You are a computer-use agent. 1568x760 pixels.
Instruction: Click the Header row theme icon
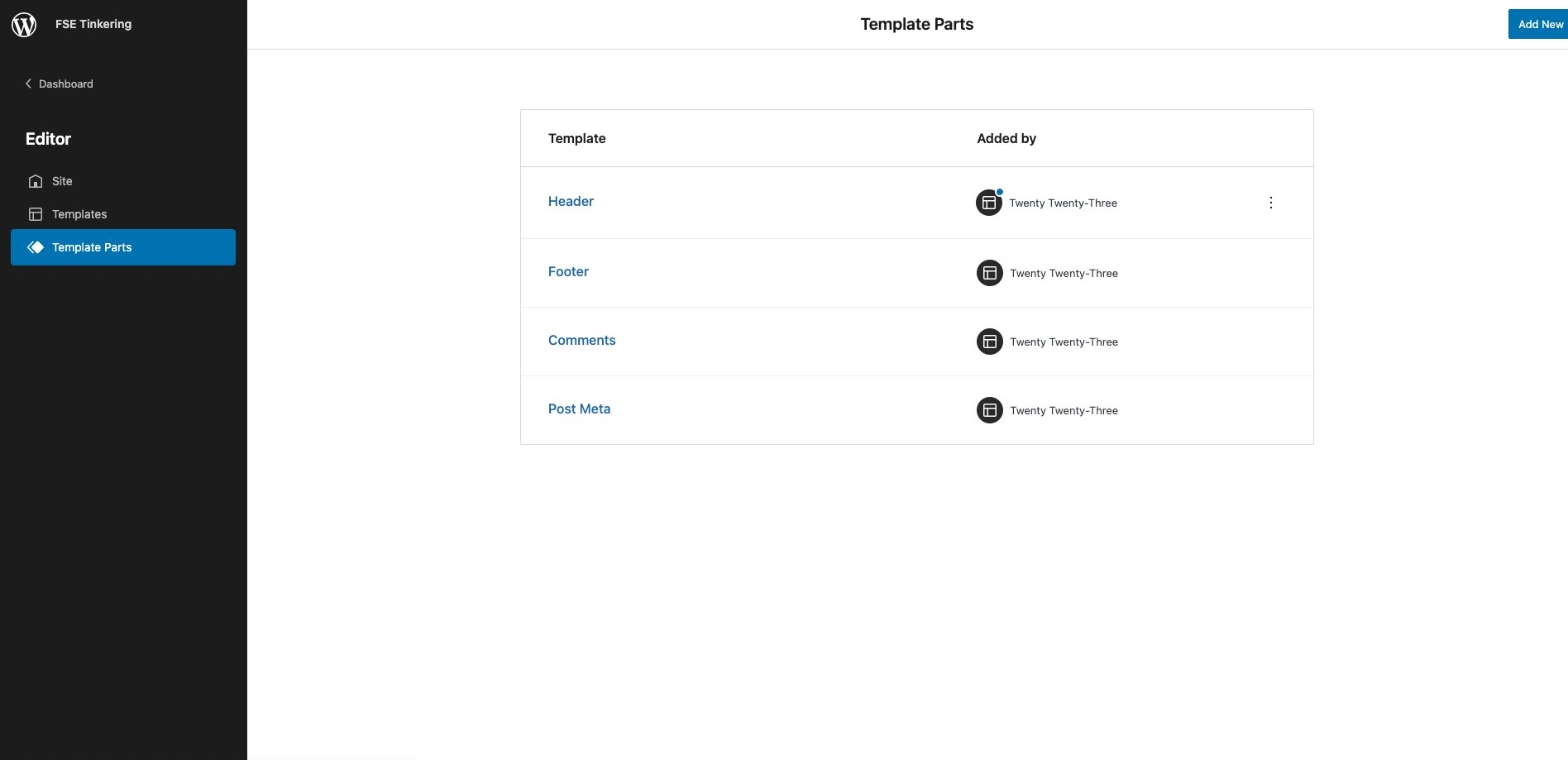tap(989, 203)
